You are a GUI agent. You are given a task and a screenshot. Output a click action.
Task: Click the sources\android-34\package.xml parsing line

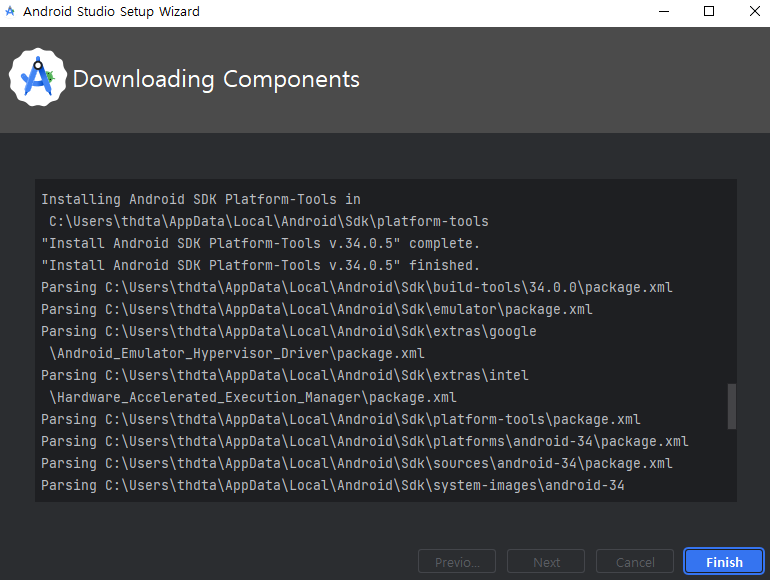pyautogui.click(x=357, y=464)
